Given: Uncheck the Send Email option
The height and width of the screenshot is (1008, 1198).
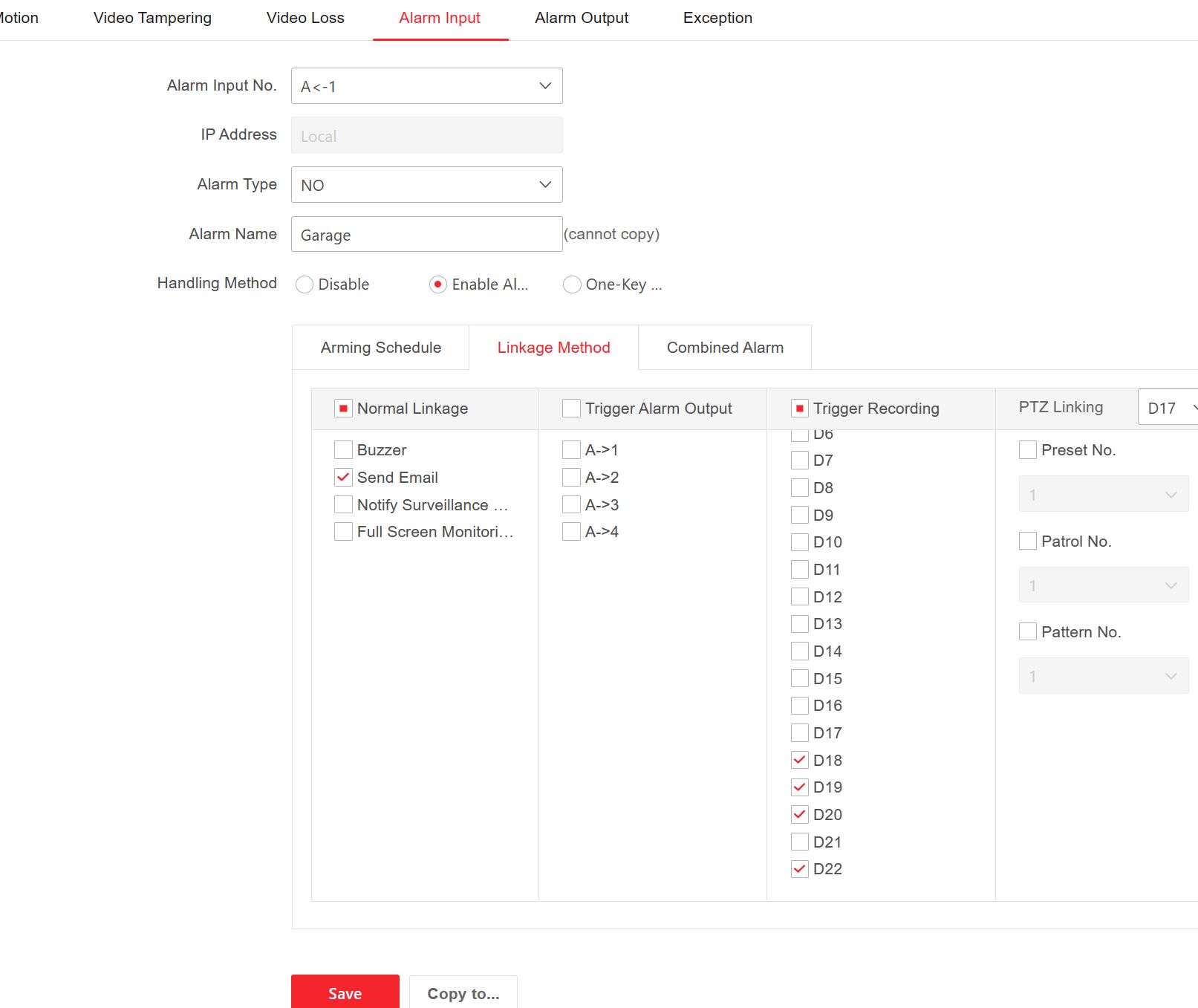Looking at the screenshot, I should (343, 478).
